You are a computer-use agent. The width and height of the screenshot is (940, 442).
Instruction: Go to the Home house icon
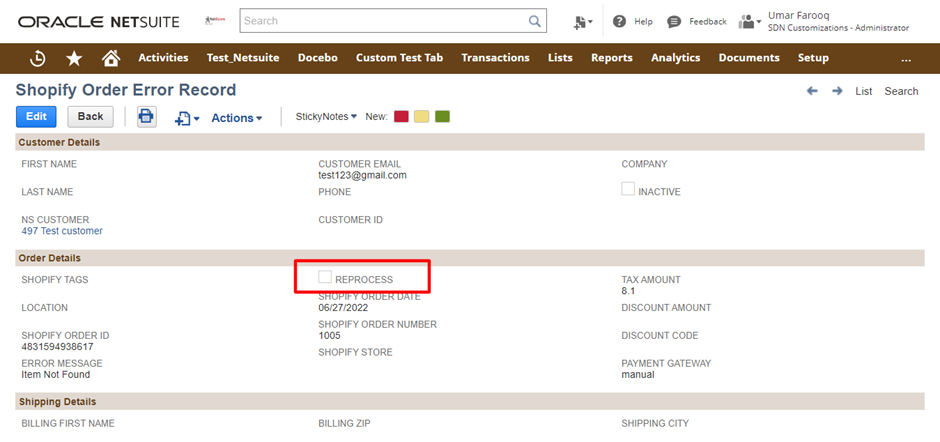(x=111, y=58)
